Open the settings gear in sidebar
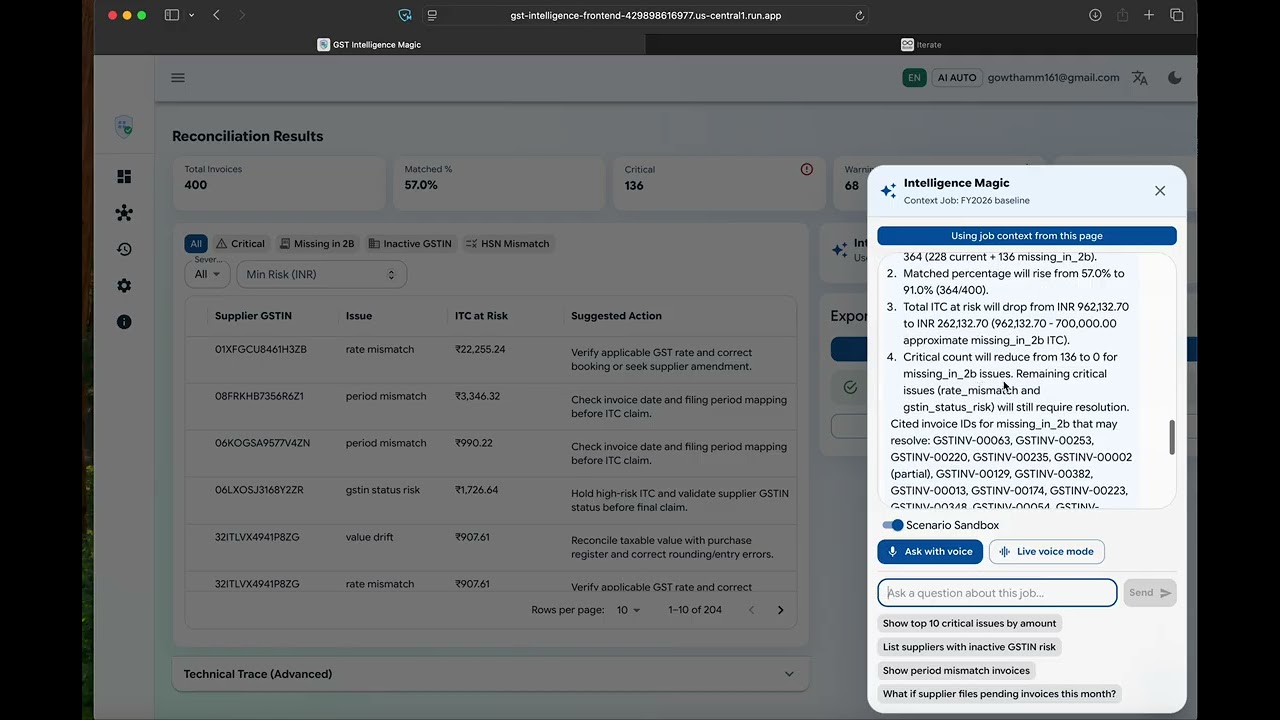 [124, 285]
